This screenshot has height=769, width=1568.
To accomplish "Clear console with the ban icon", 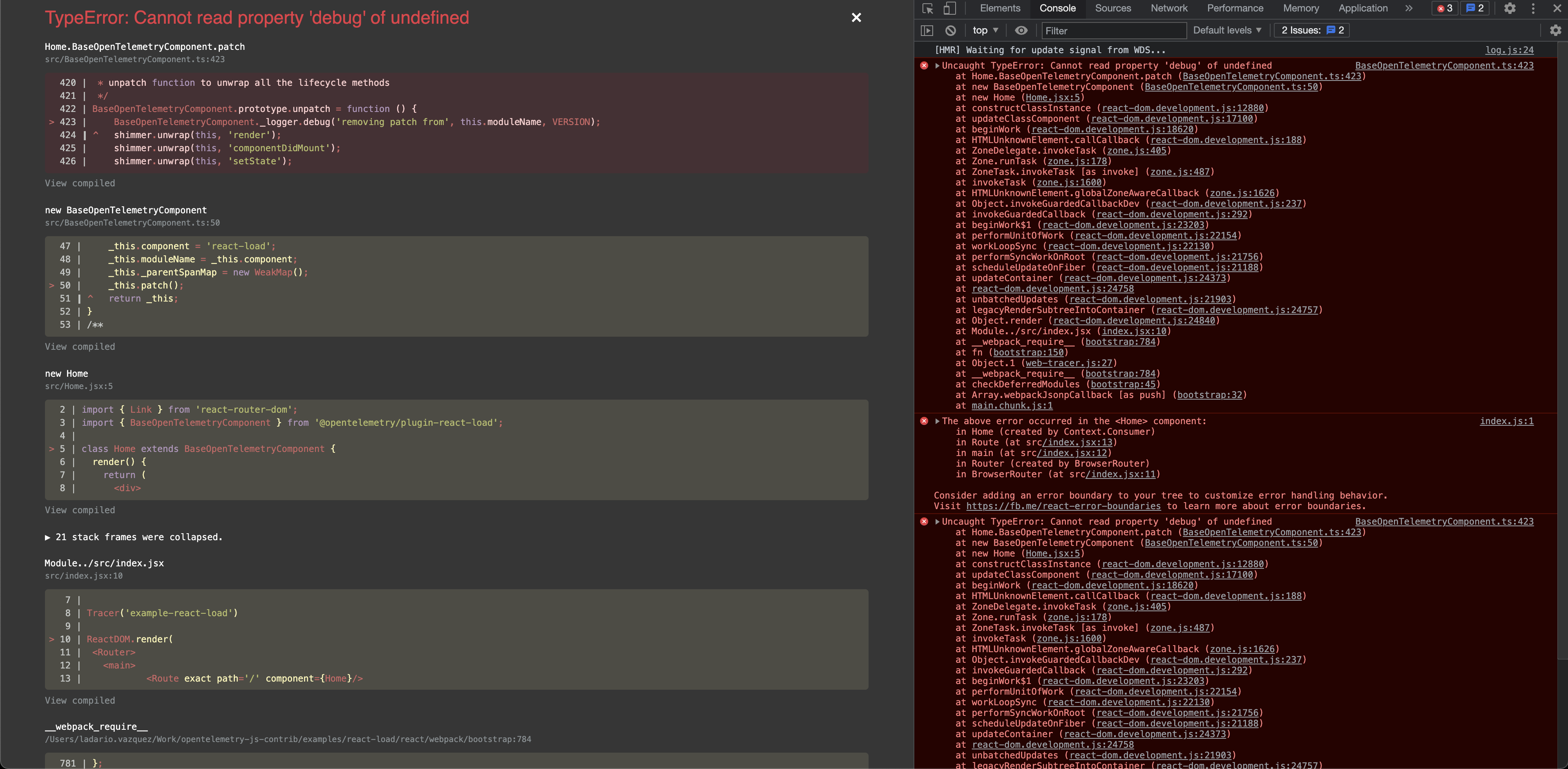I will (x=950, y=31).
